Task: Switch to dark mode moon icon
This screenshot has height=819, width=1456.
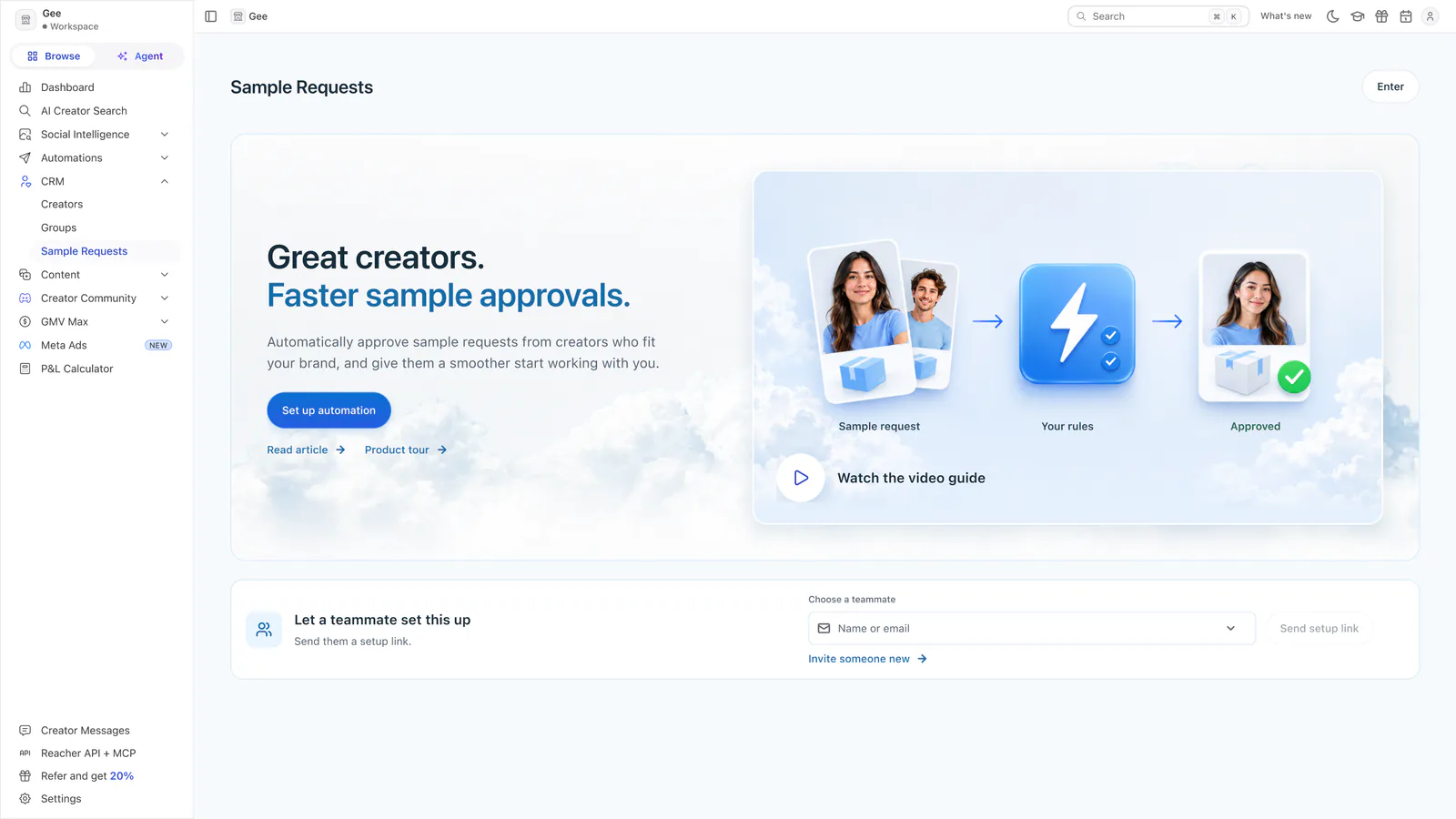Action: (1333, 16)
